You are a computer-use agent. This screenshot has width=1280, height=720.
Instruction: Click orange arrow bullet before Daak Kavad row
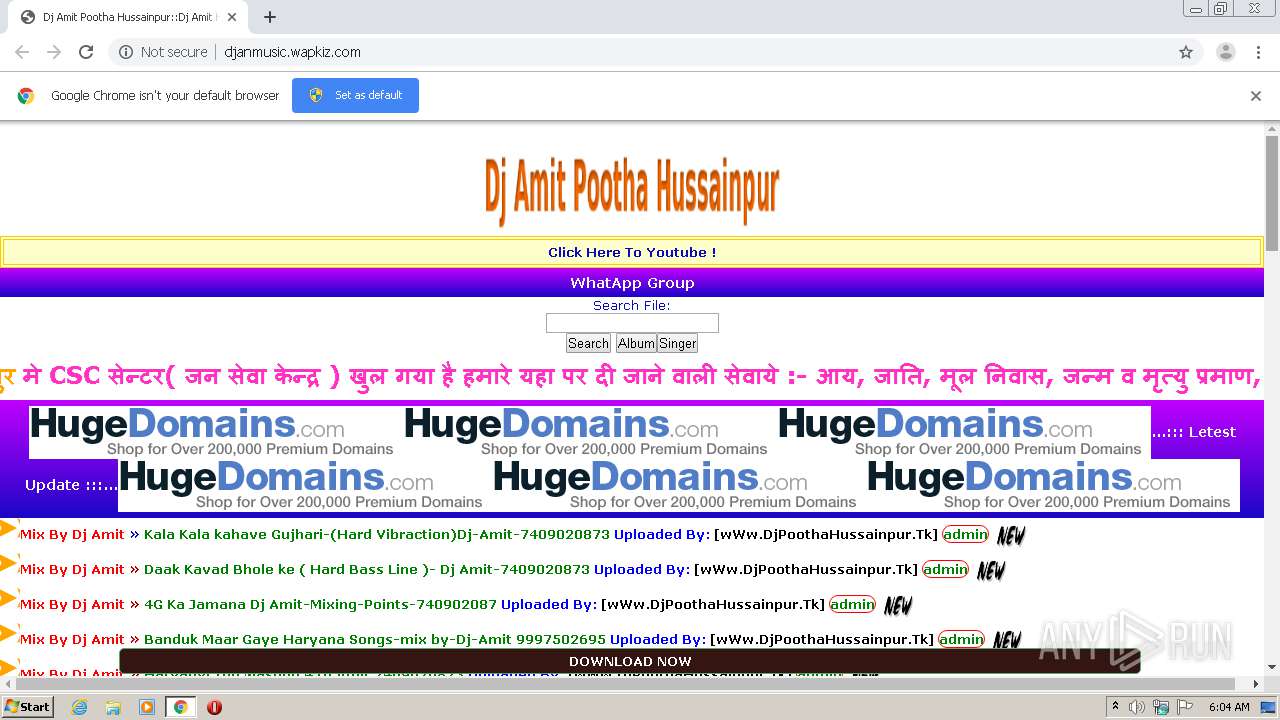pos(9,564)
